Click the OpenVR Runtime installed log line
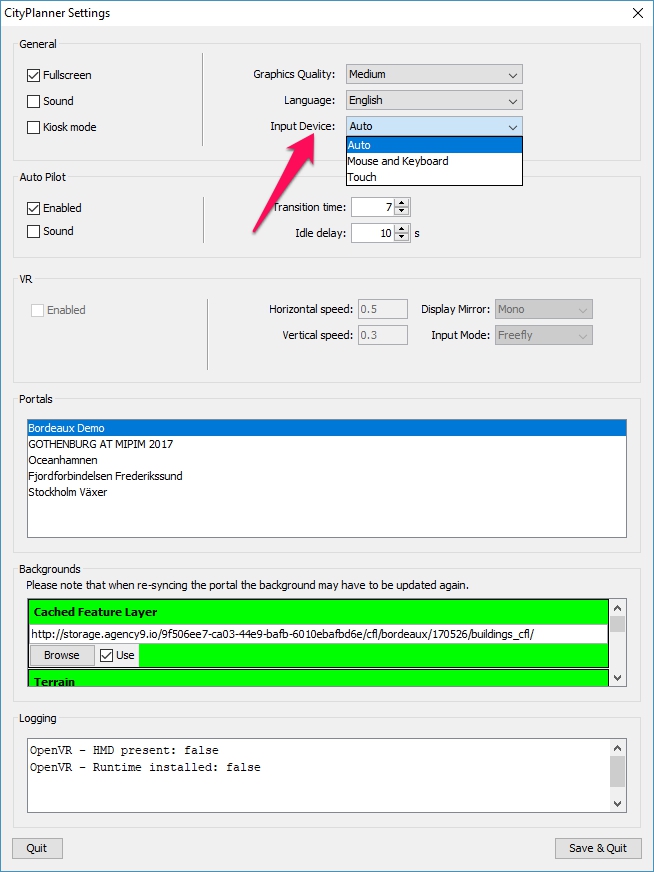The width and height of the screenshot is (654, 872). pos(145,768)
